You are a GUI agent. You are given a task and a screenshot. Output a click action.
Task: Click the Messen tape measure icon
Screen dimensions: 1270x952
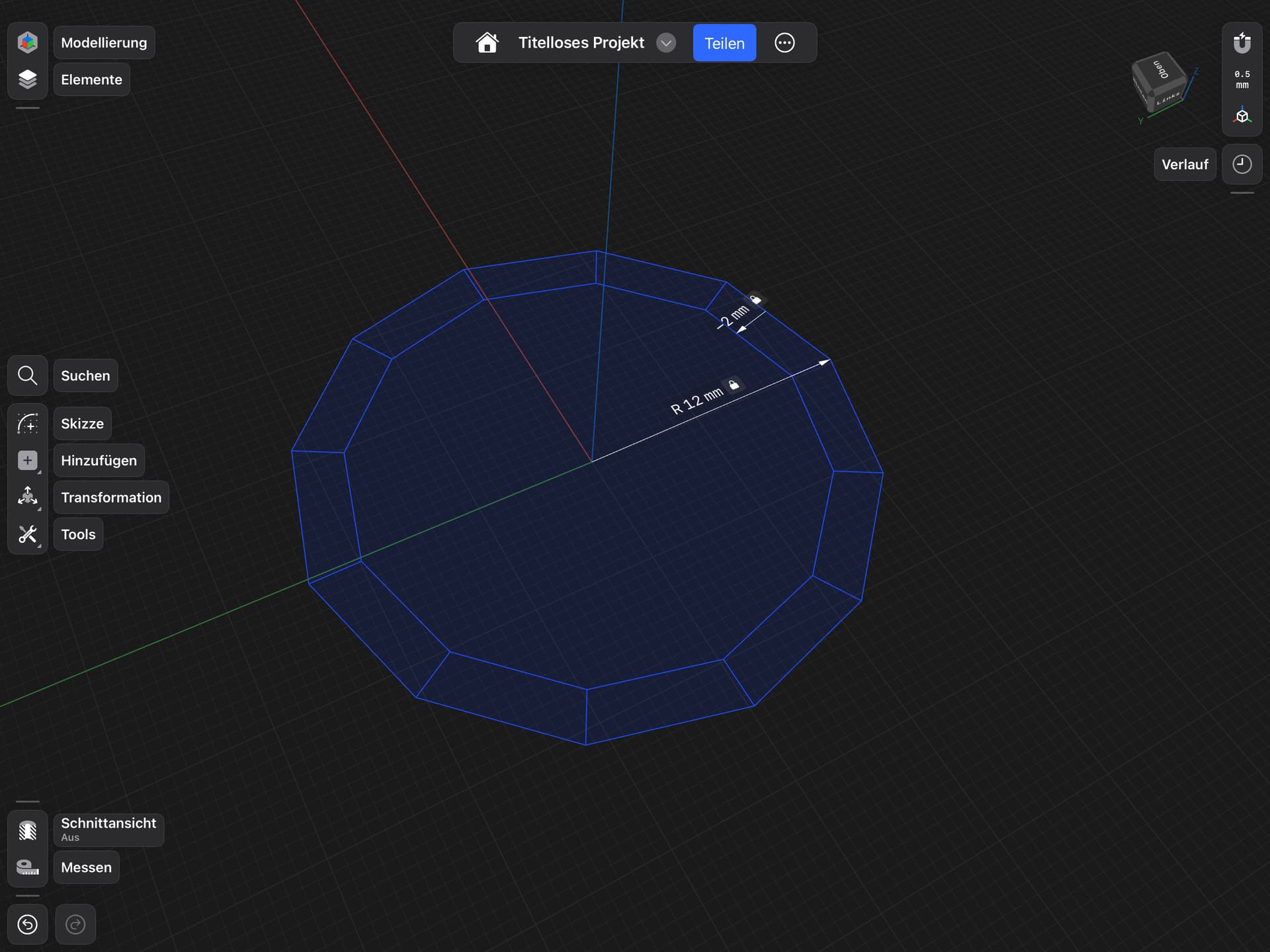[27, 867]
